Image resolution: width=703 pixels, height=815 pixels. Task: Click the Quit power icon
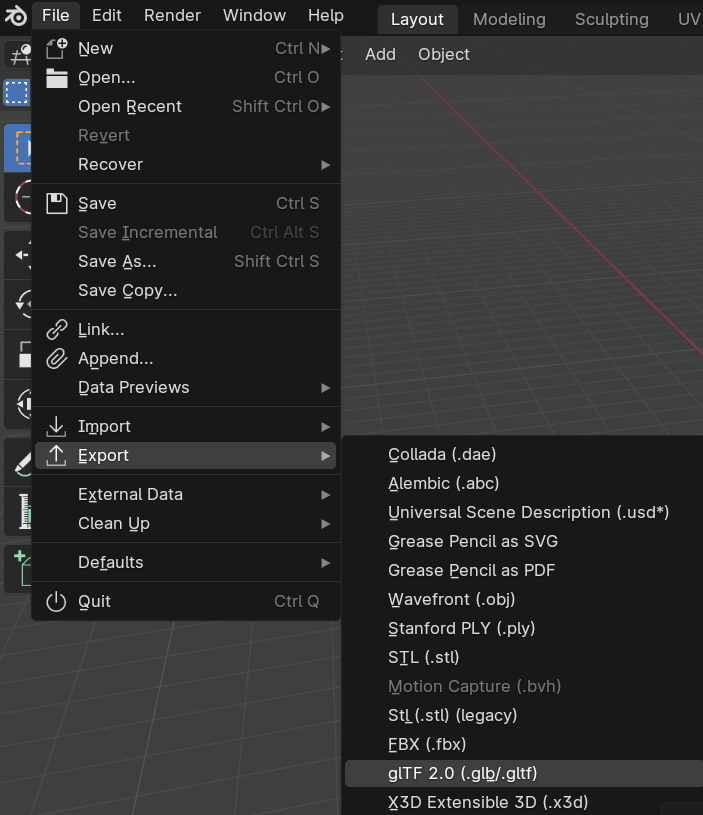(56, 602)
